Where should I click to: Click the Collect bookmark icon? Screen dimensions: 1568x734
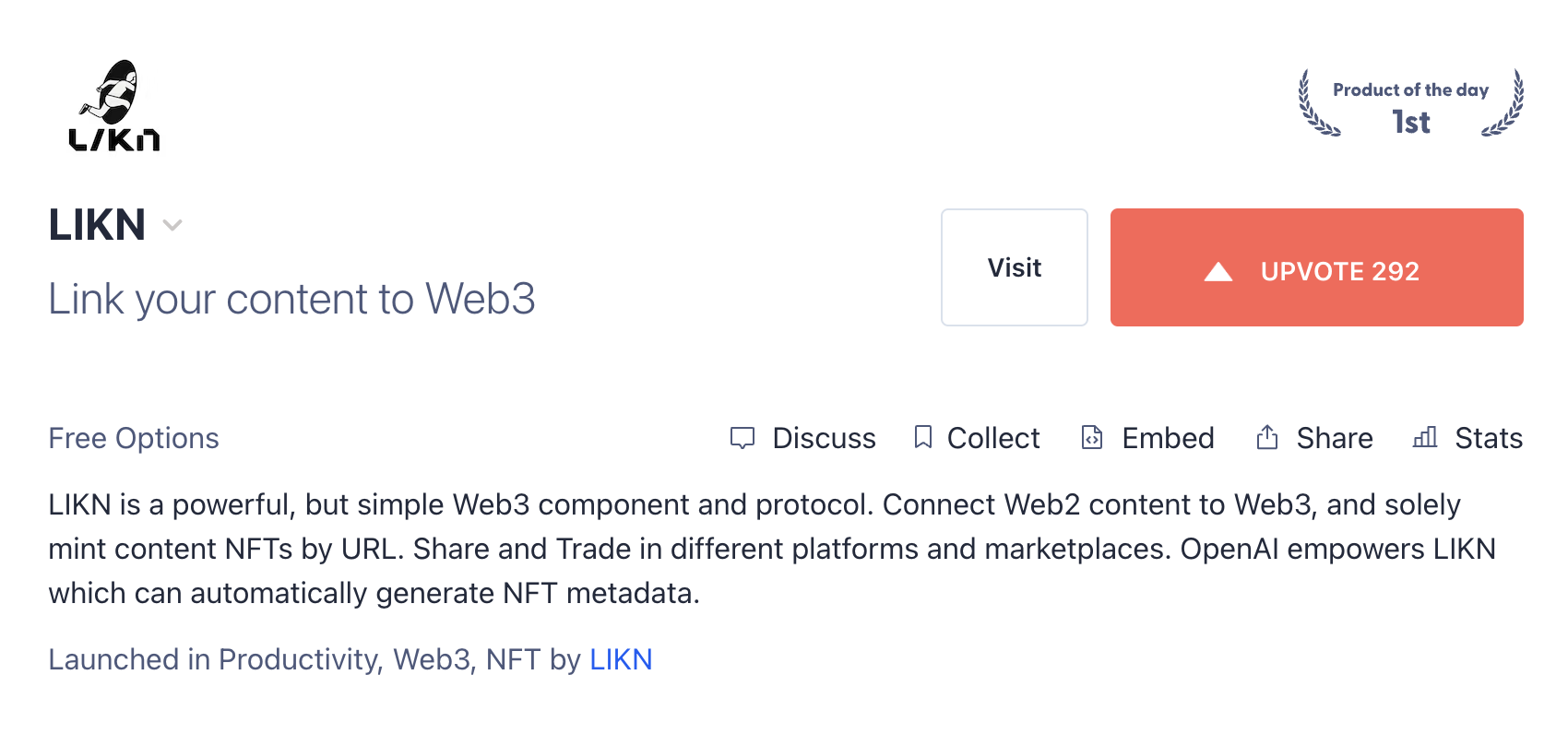pyautogui.click(x=922, y=437)
